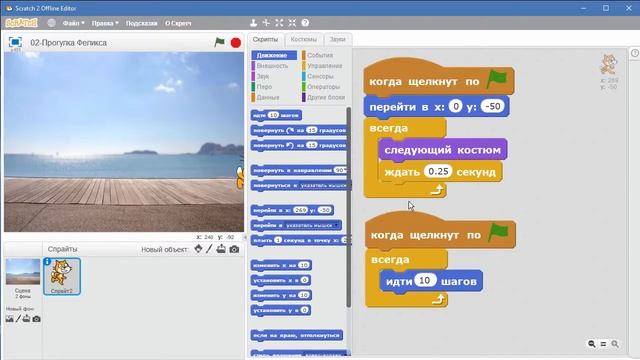640x360 pixels.
Task: Select the Block help question mark tool
Action: (305, 23)
